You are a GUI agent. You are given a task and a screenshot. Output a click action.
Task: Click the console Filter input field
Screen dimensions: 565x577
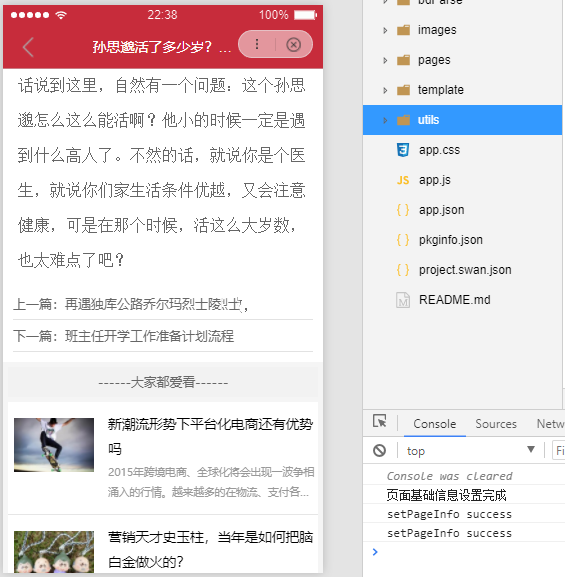(x=558, y=450)
